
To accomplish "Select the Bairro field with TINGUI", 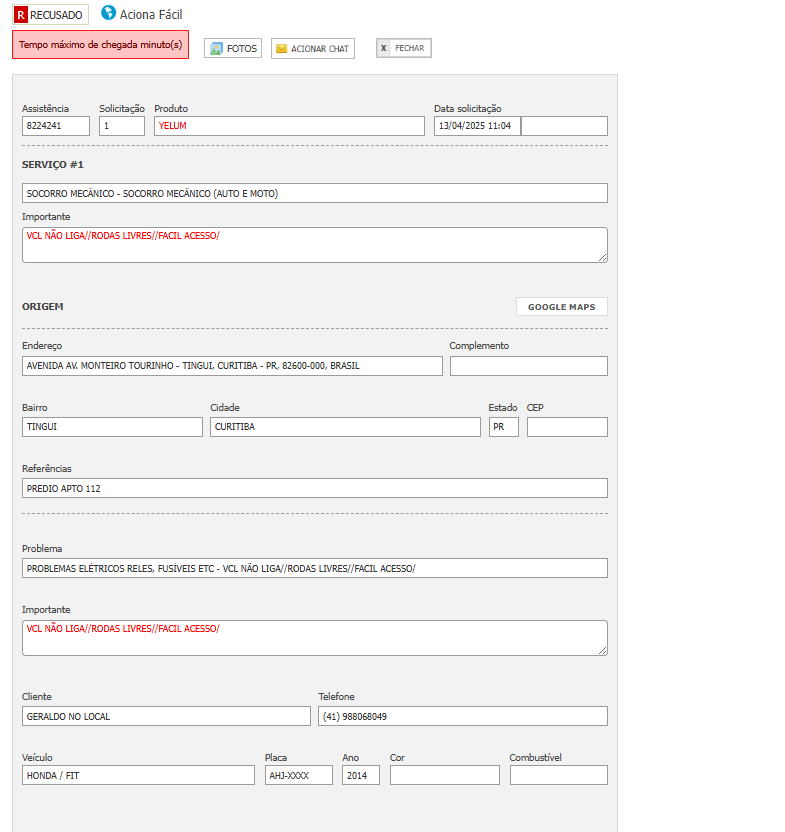I will pos(112,427).
